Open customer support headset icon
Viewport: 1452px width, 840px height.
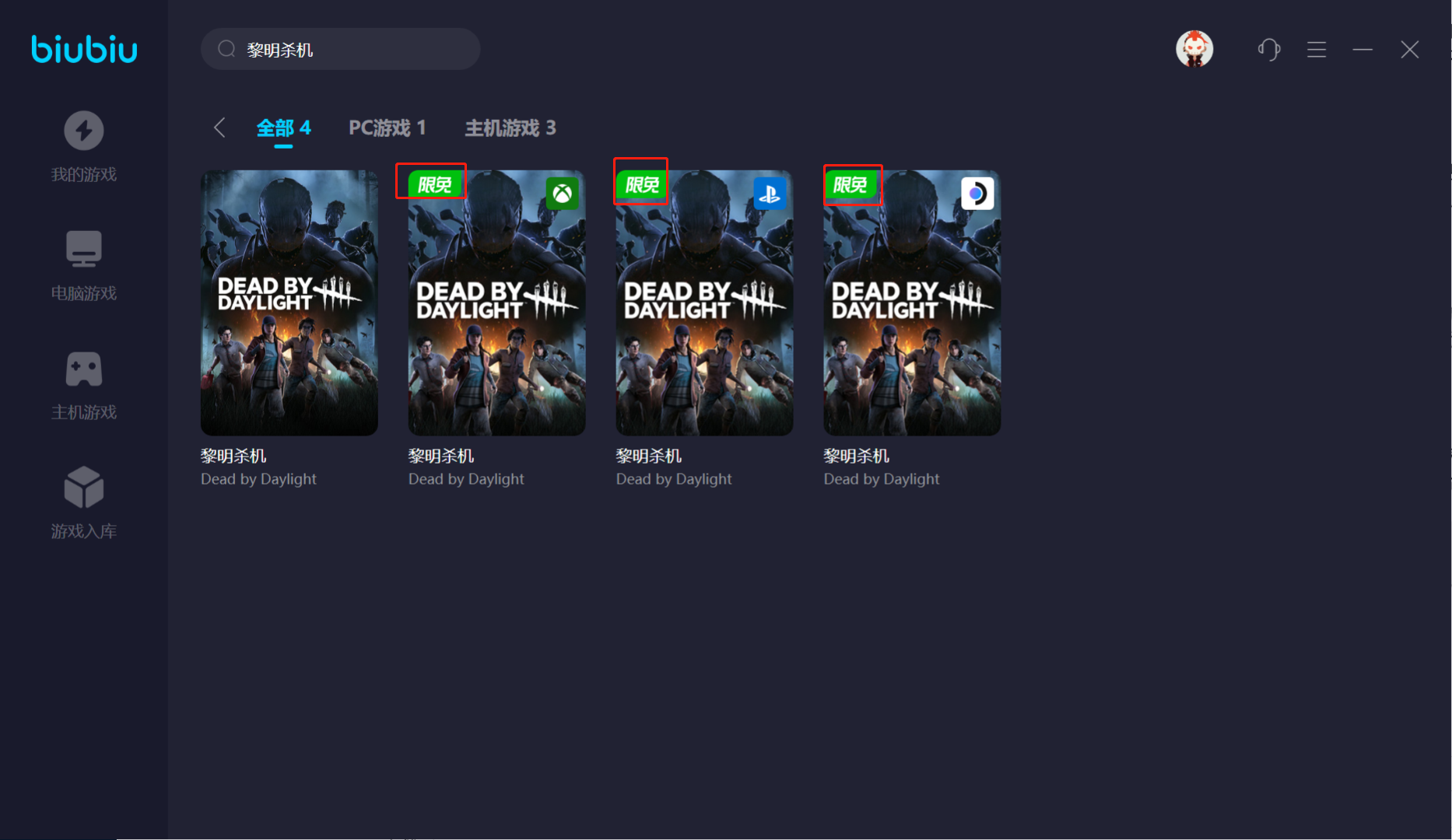click(x=1269, y=50)
